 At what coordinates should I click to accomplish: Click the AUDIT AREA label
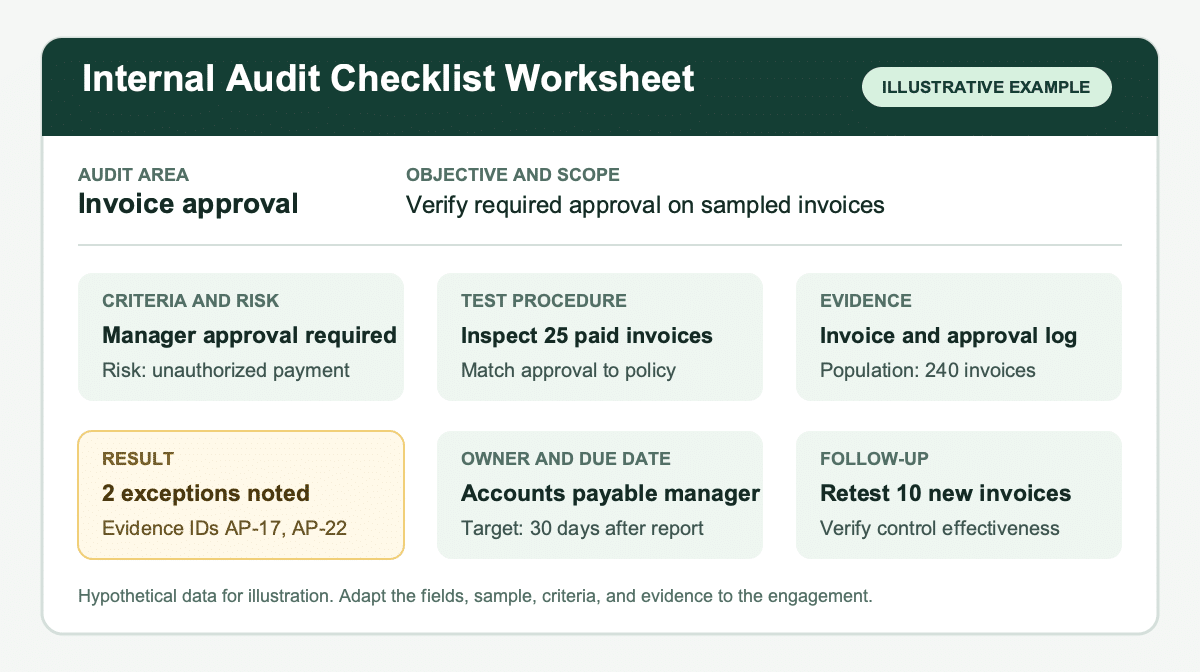tap(133, 175)
